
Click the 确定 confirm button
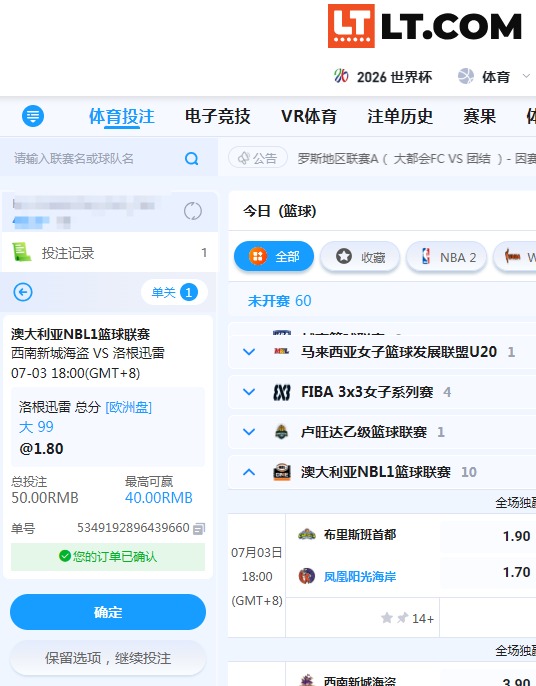tap(108, 612)
